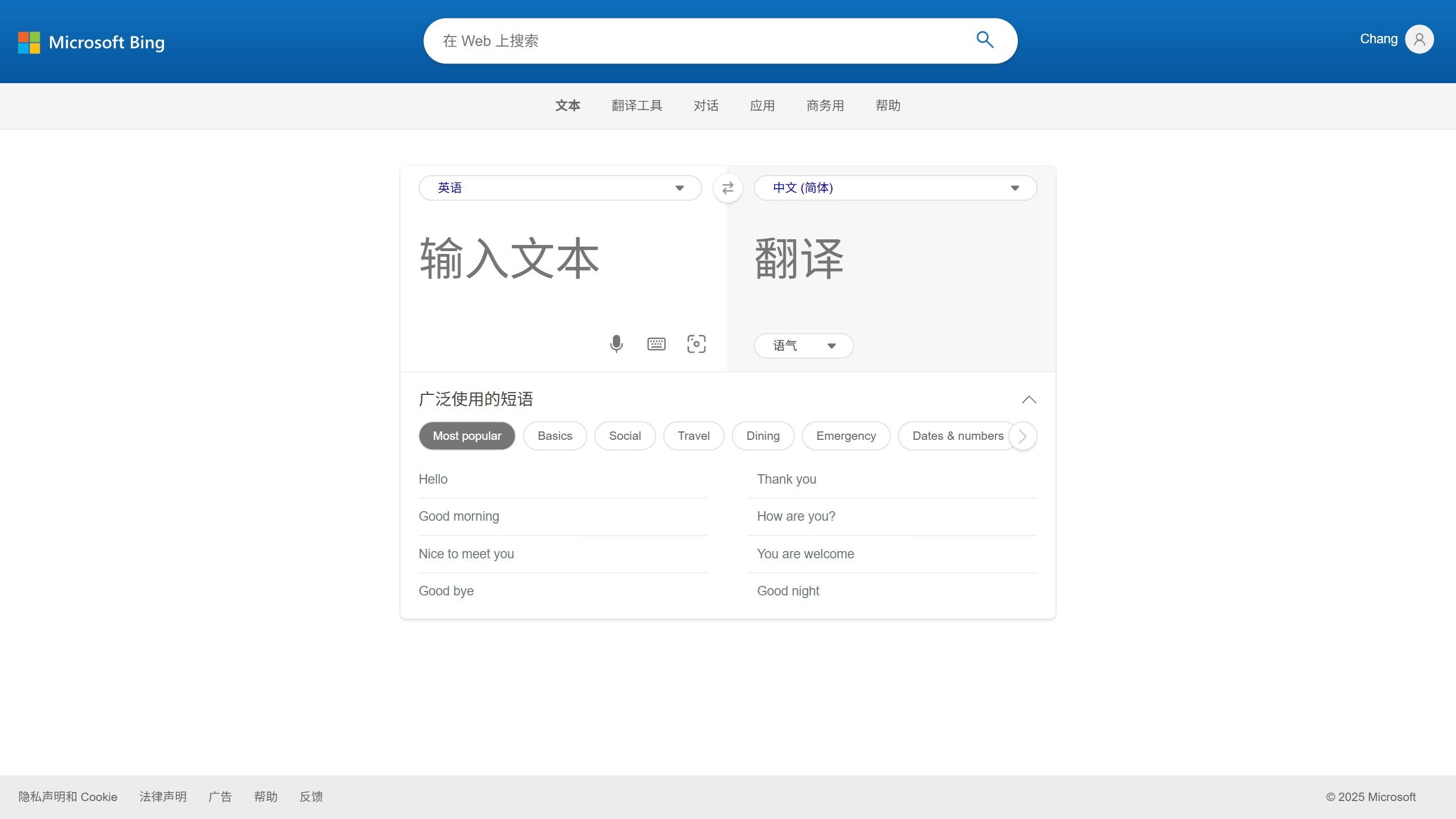Switch to the Travel phrase category
Viewport: 1456px width, 819px height.
[x=694, y=436]
